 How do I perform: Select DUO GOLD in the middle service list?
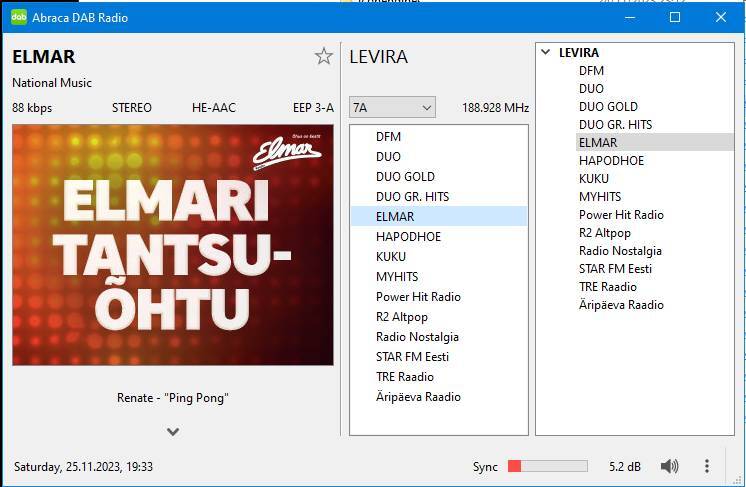pos(439,176)
